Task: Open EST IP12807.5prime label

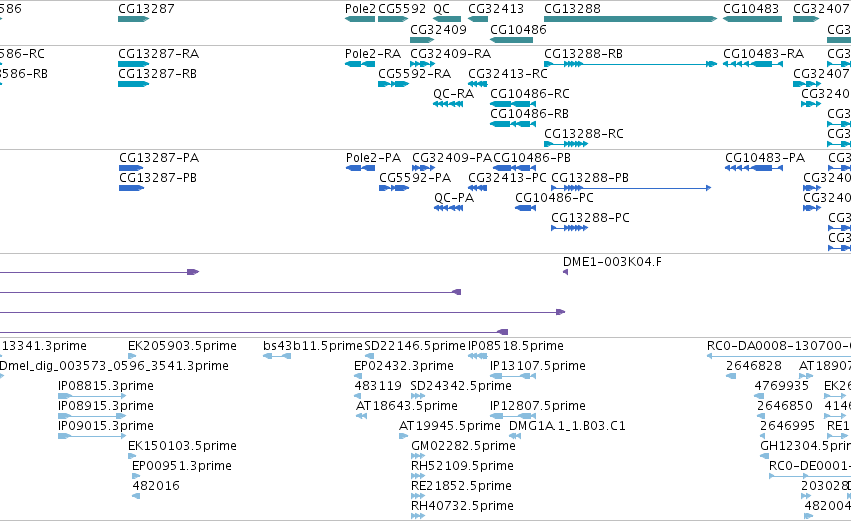Action: 538,406
